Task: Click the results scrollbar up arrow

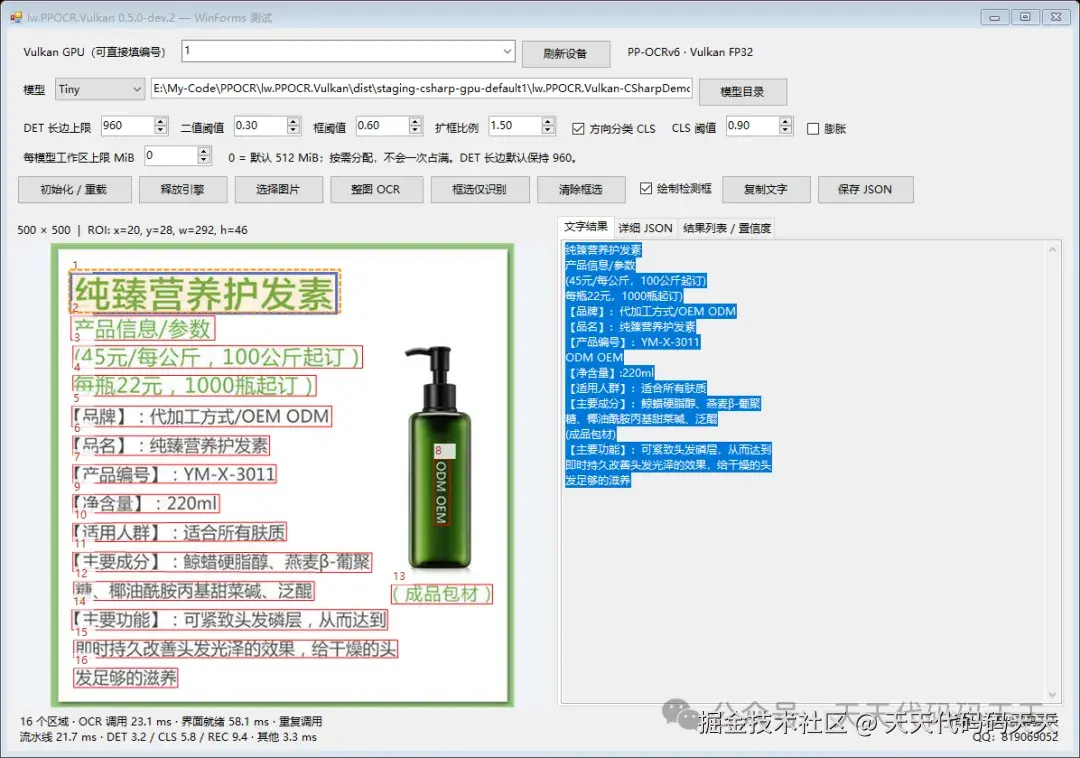Action: [x=1052, y=249]
